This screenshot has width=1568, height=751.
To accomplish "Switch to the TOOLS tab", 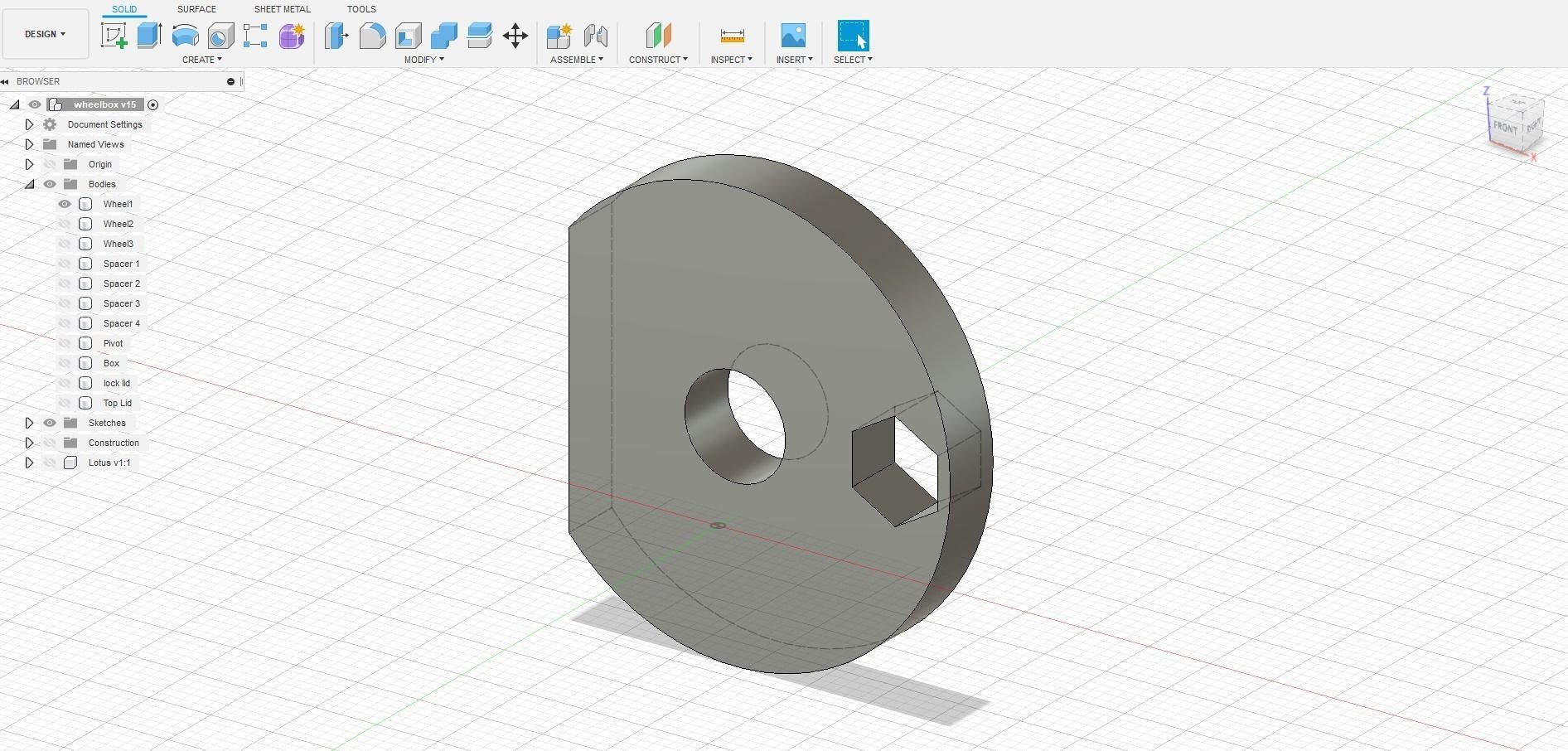I will pos(361,9).
